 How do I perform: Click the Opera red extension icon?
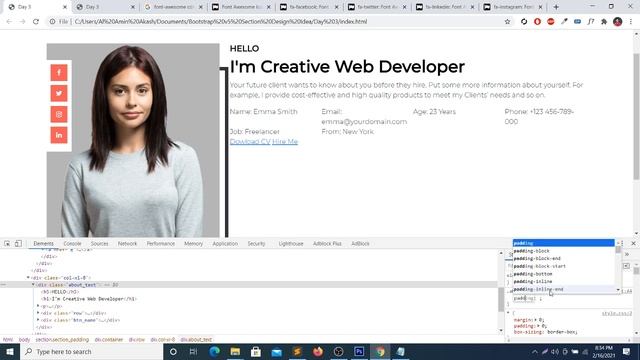pos(537,22)
